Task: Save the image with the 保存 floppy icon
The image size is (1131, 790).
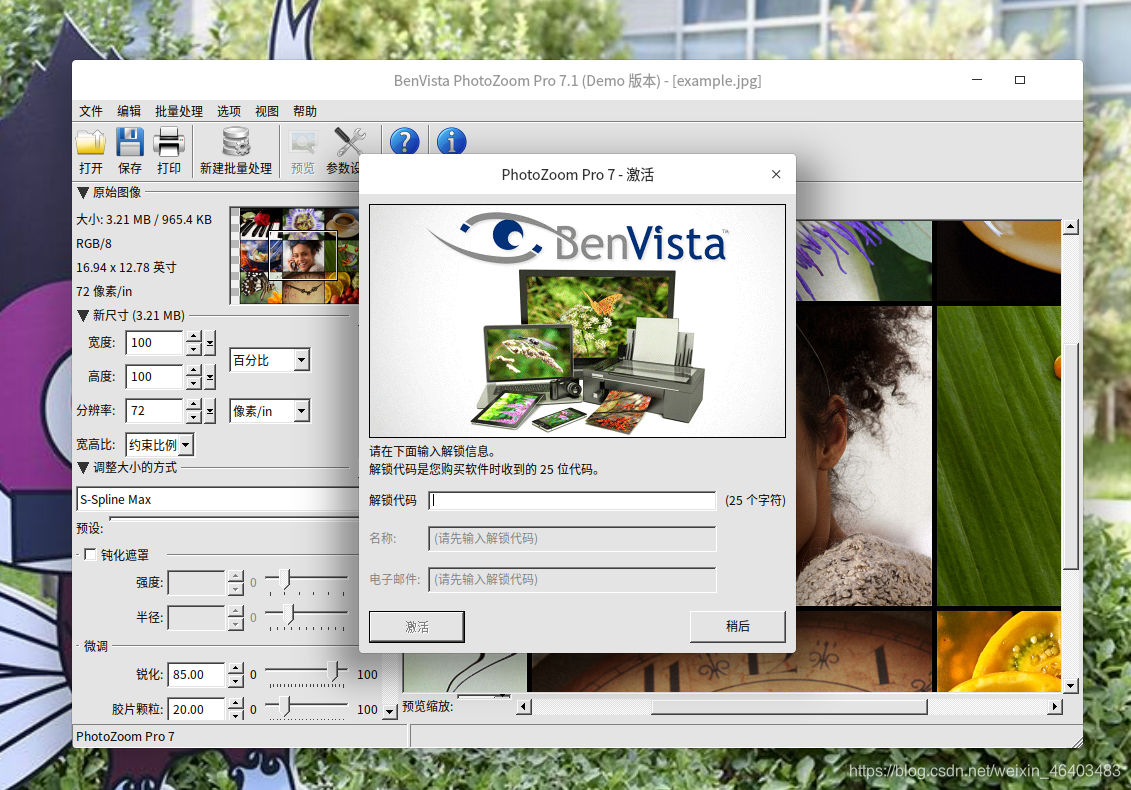Action: click(130, 150)
